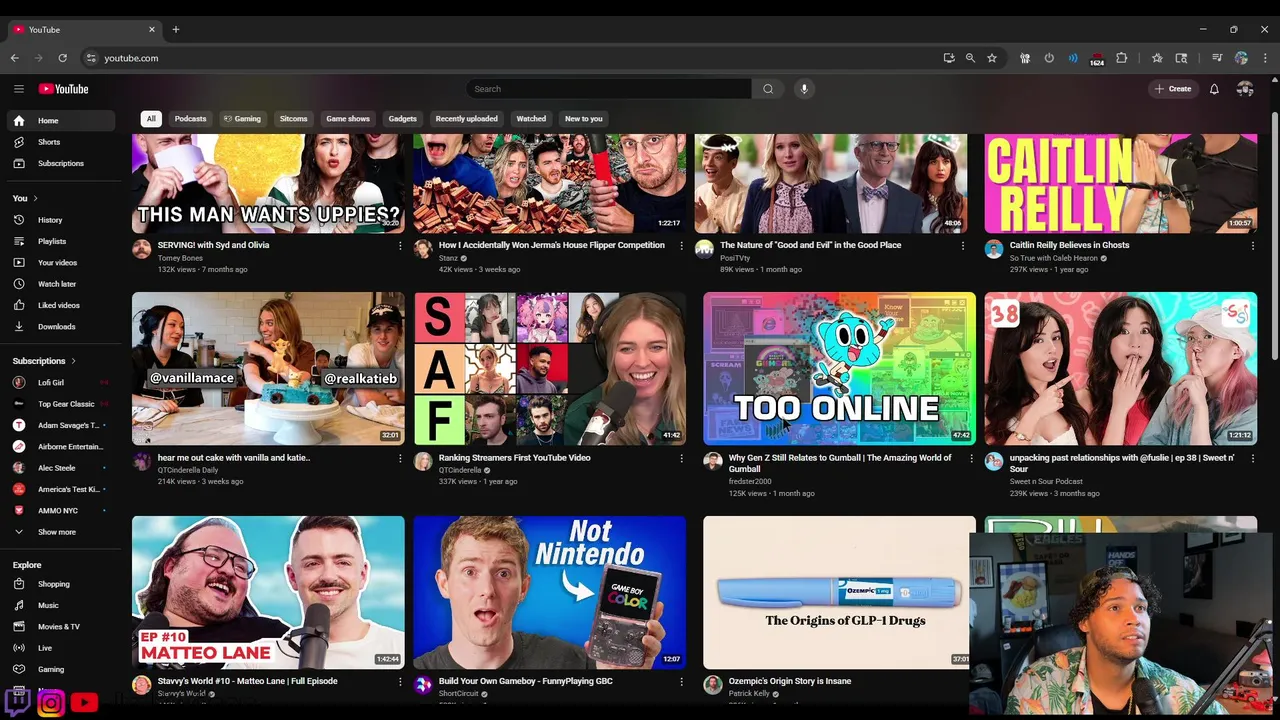Viewport: 1280px width, 720px height.
Task: Go to Home in sidebar
Action: point(60,121)
